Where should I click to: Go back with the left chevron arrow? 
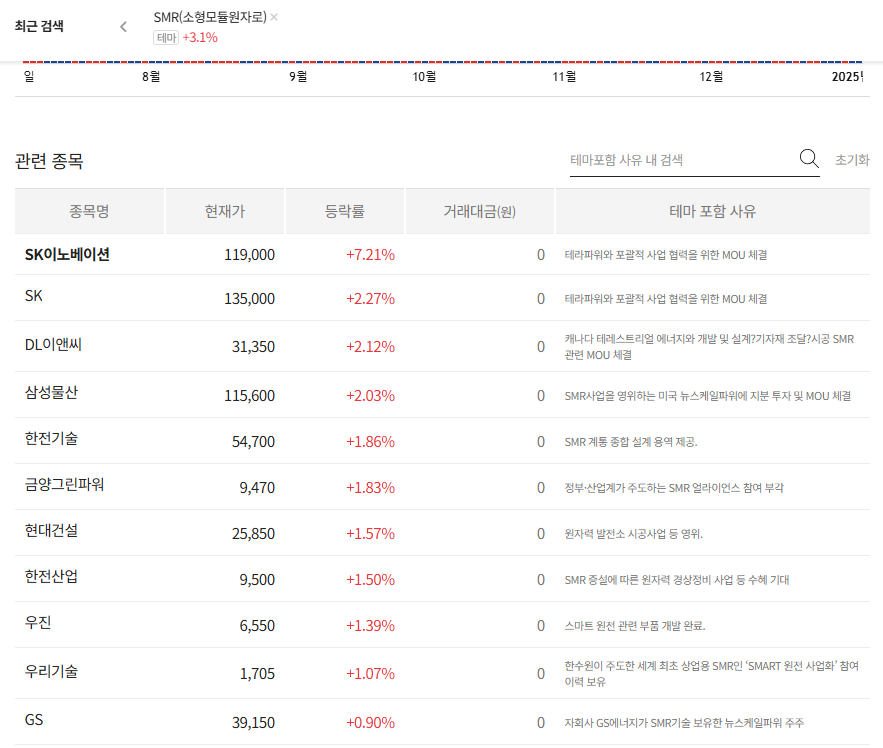123,26
